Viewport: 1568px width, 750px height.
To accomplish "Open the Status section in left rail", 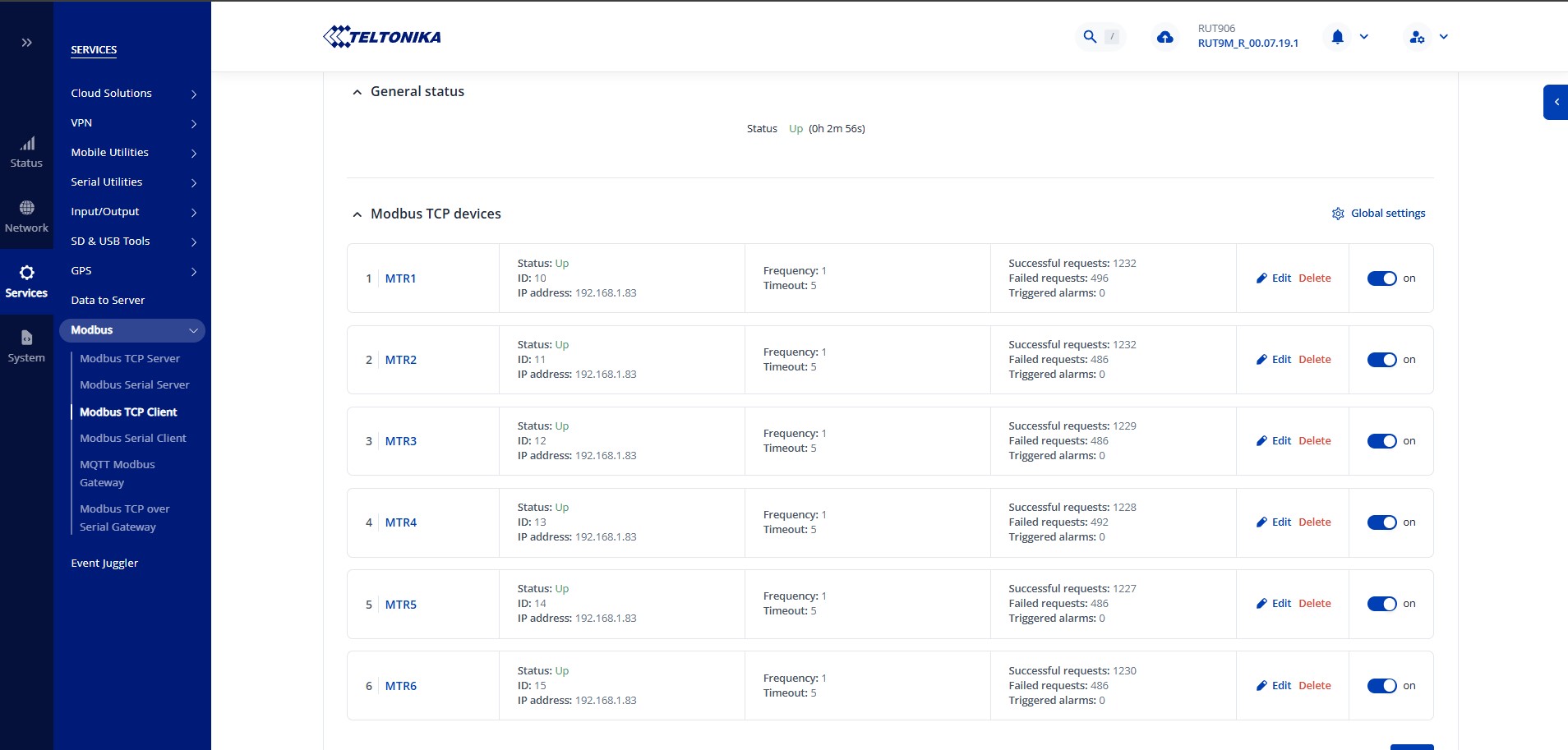I will click(x=26, y=153).
